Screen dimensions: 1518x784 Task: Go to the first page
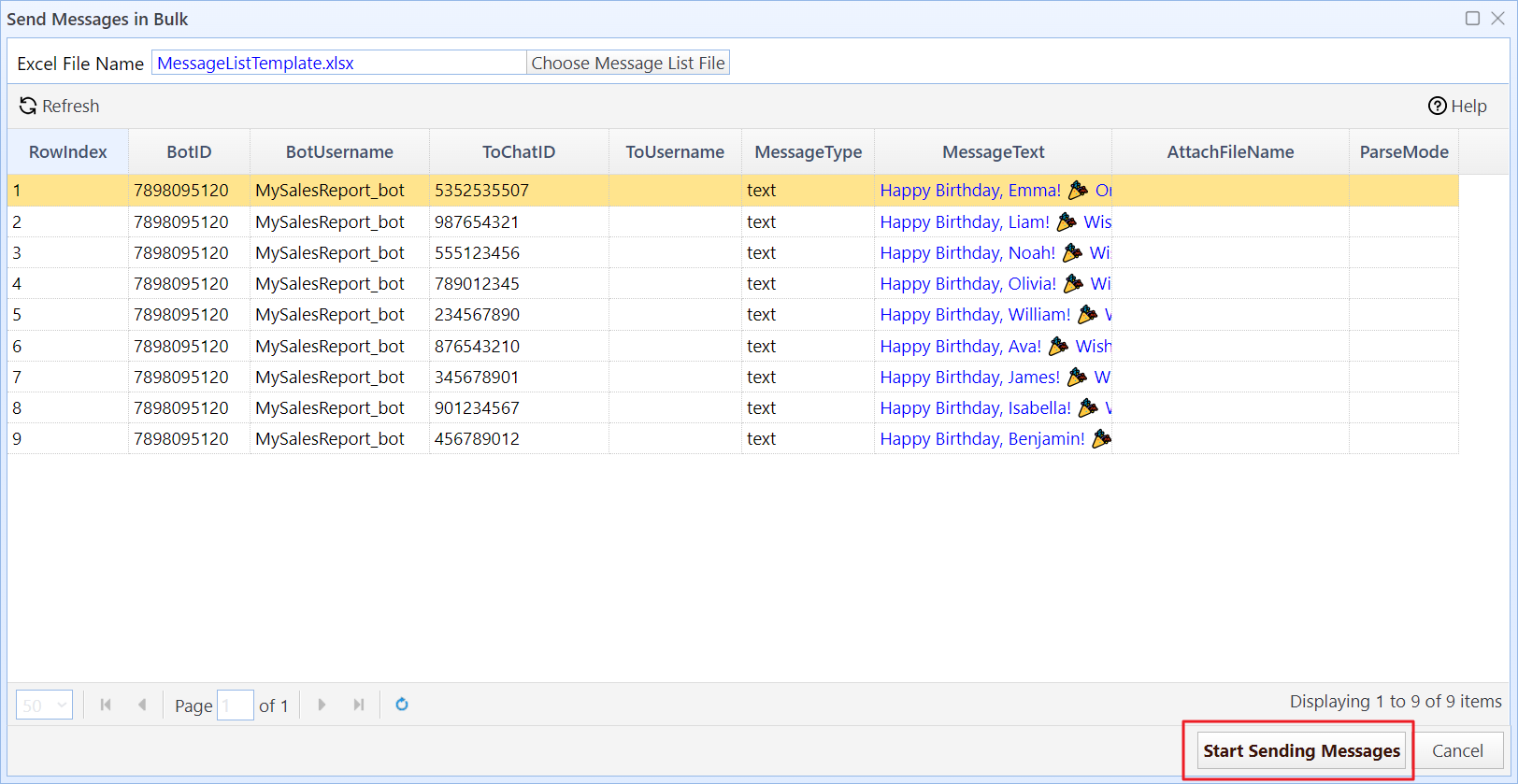pos(106,705)
